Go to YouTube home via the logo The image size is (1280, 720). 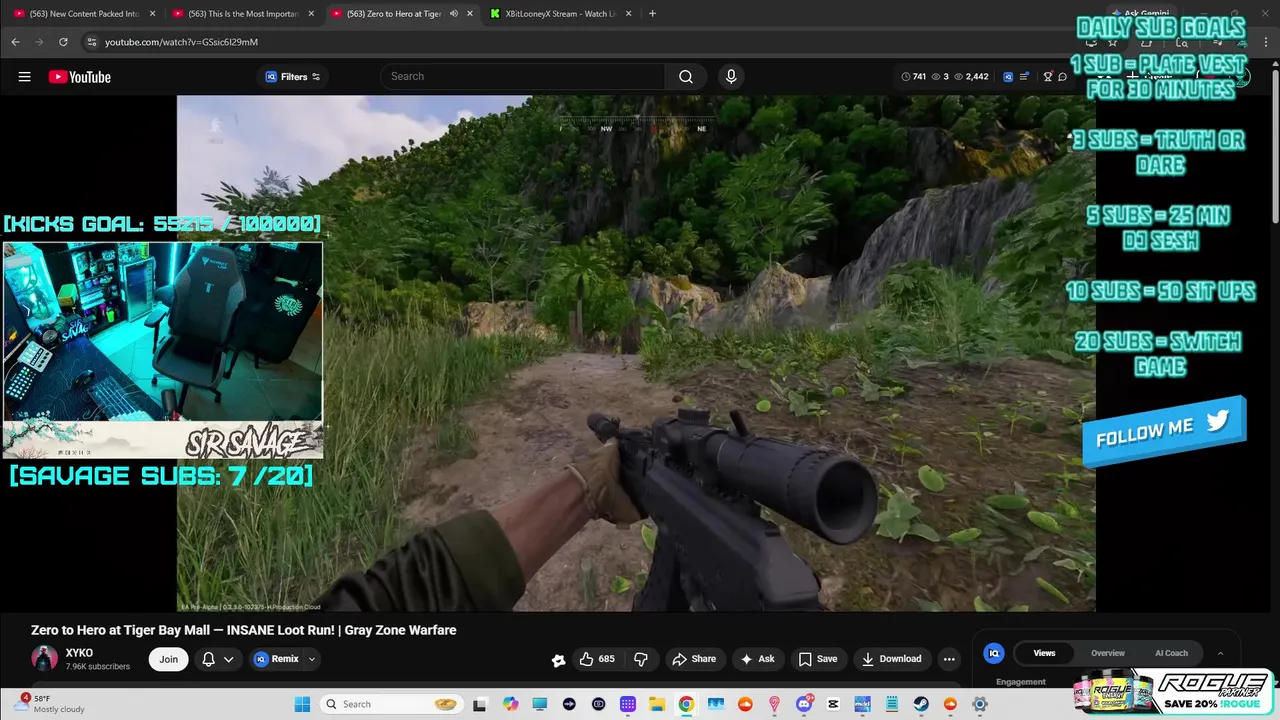tap(79, 77)
